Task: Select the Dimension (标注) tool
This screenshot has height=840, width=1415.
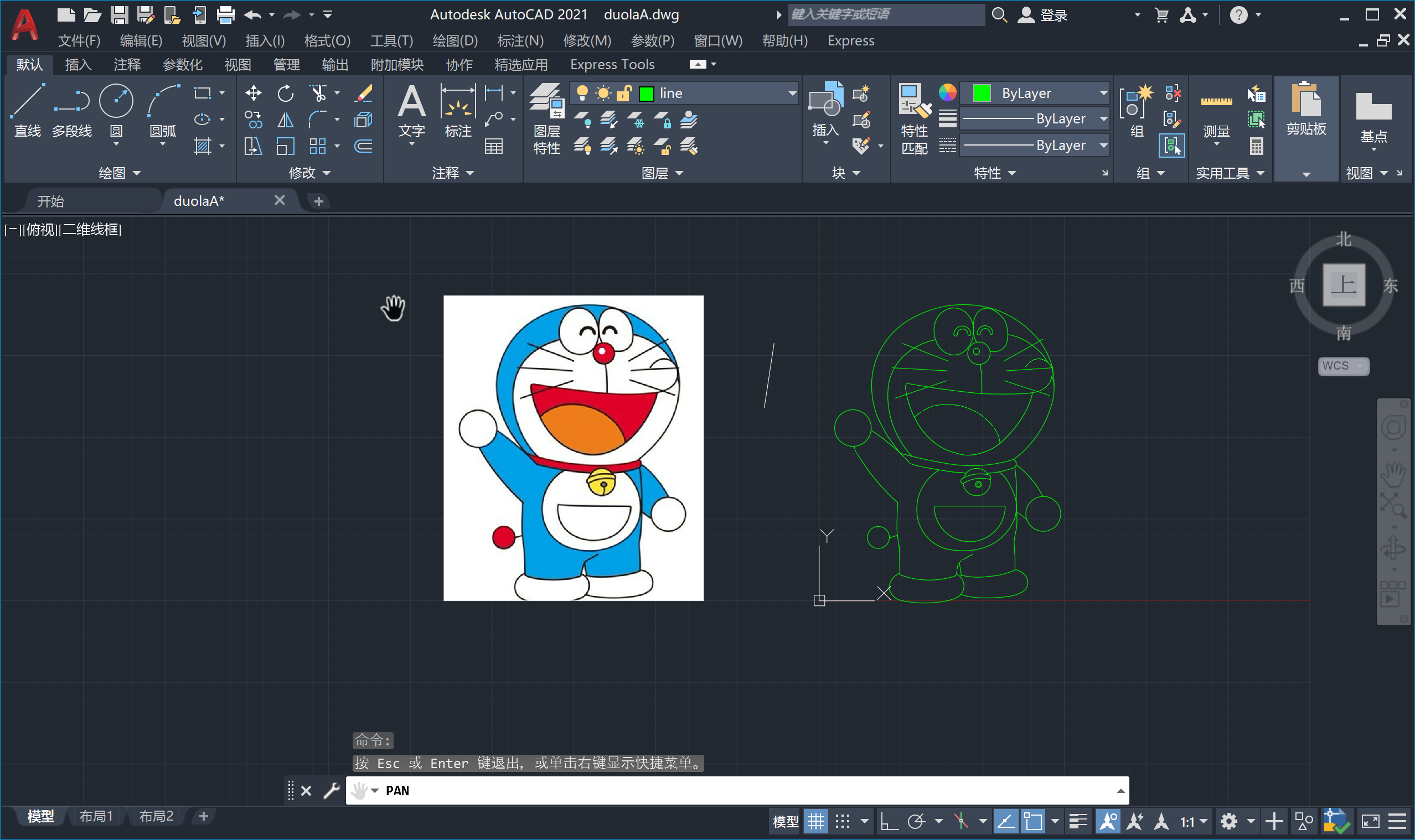Action: point(458,111)
